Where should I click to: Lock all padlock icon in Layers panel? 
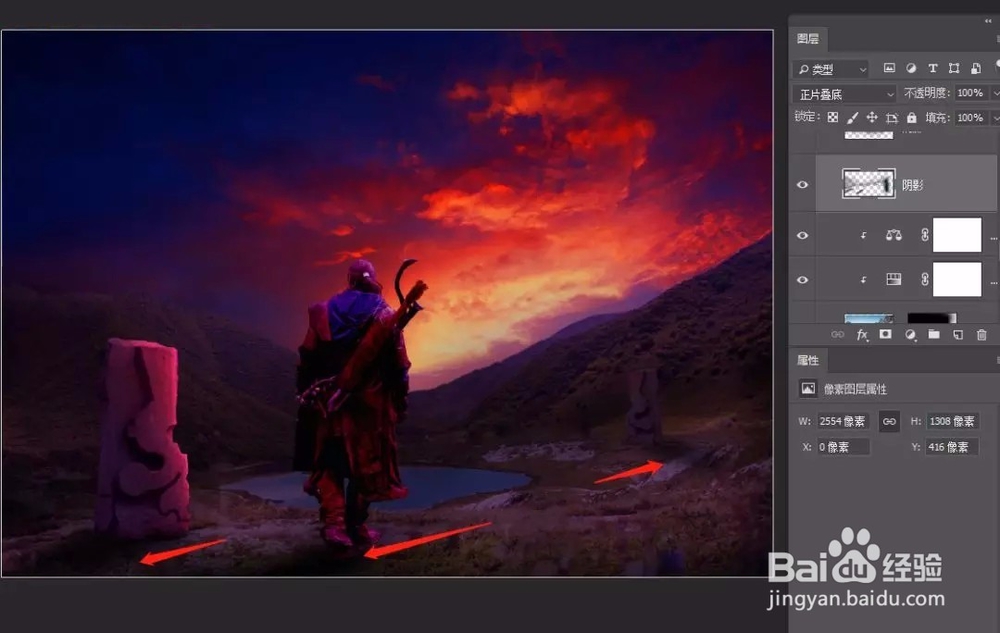click(911, 117)
